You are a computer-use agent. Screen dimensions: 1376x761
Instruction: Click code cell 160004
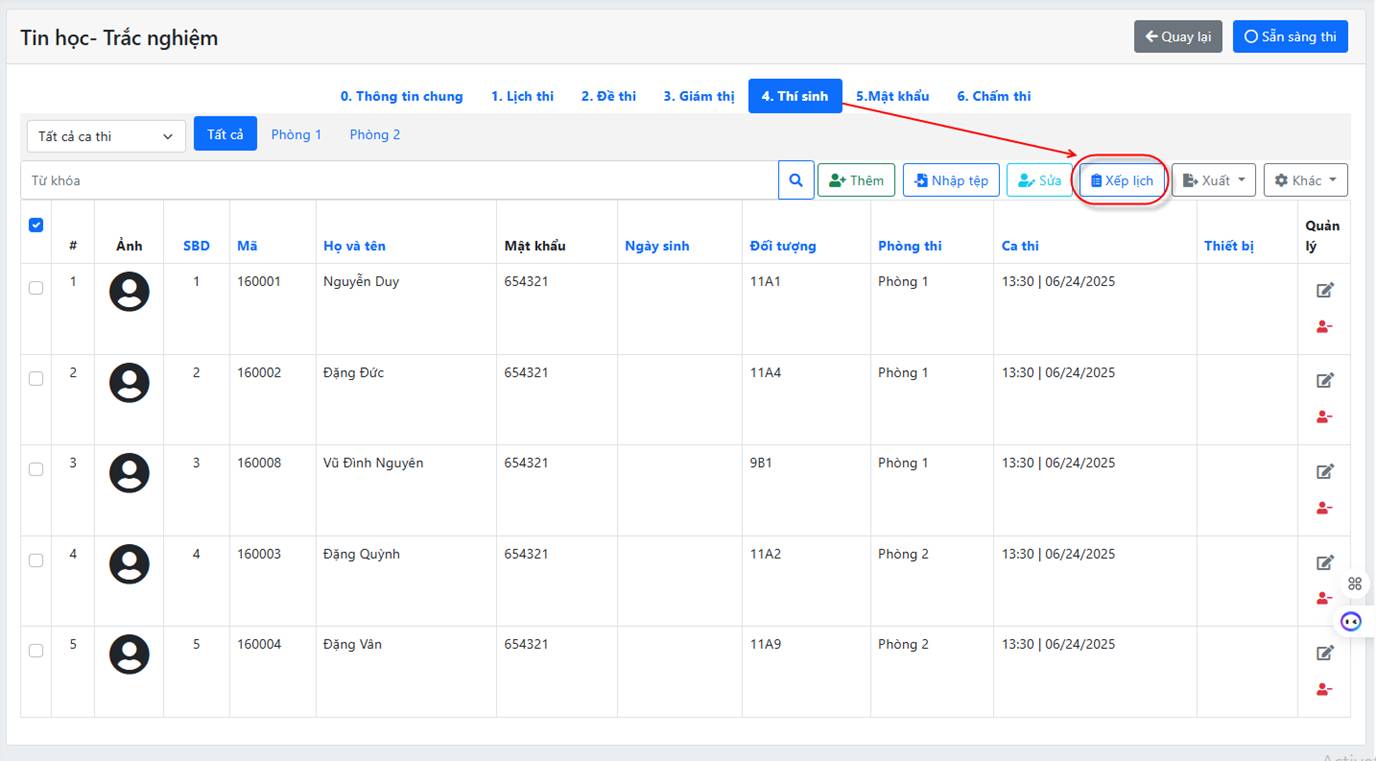pos(259,644)
